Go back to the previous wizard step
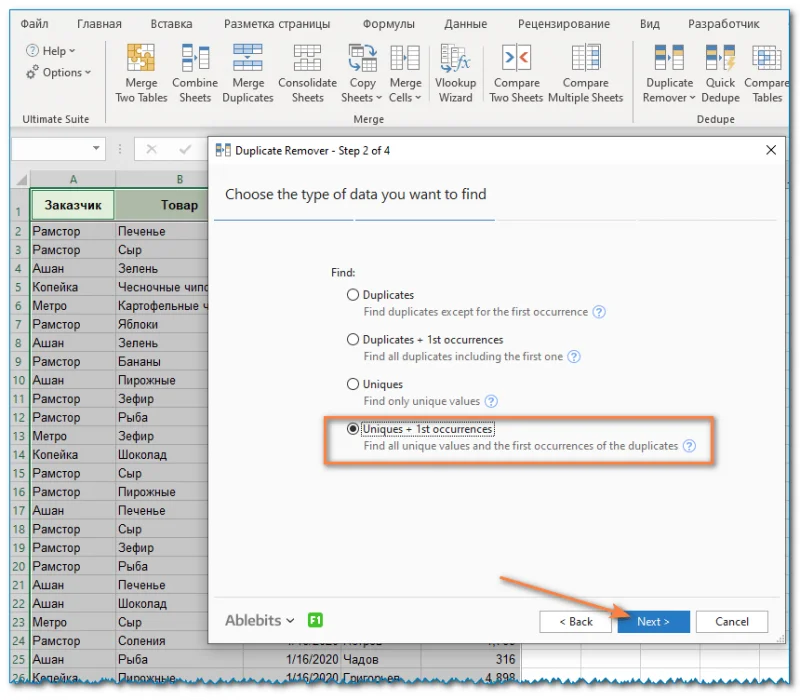The width and height of the screenshot is (800, 700). tap(575, 621)
